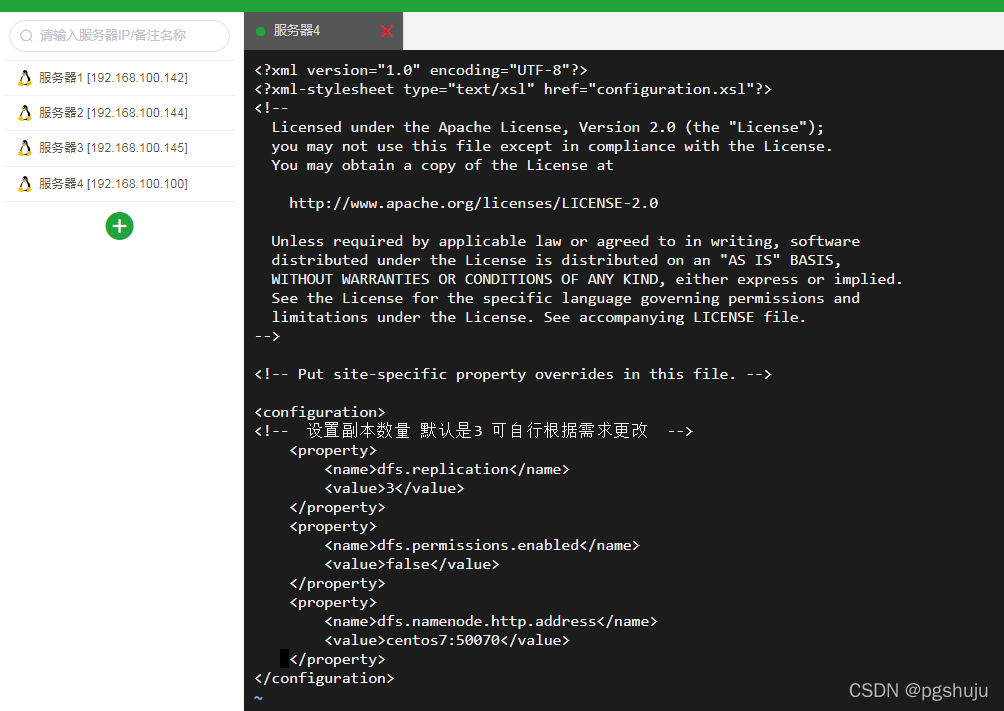Click the xml-stylesheet configuration.xsl line
The height and width of the screenshot is (711, 1004).
(513, 89)
